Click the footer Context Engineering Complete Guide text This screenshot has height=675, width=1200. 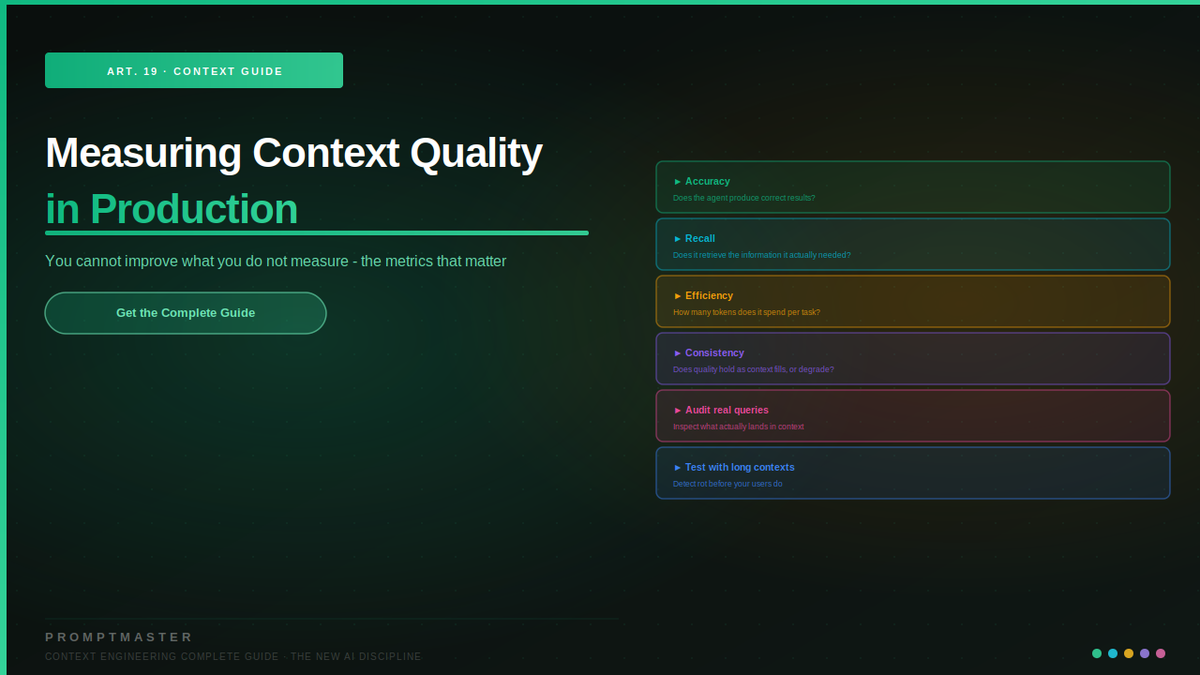(234, 657)
